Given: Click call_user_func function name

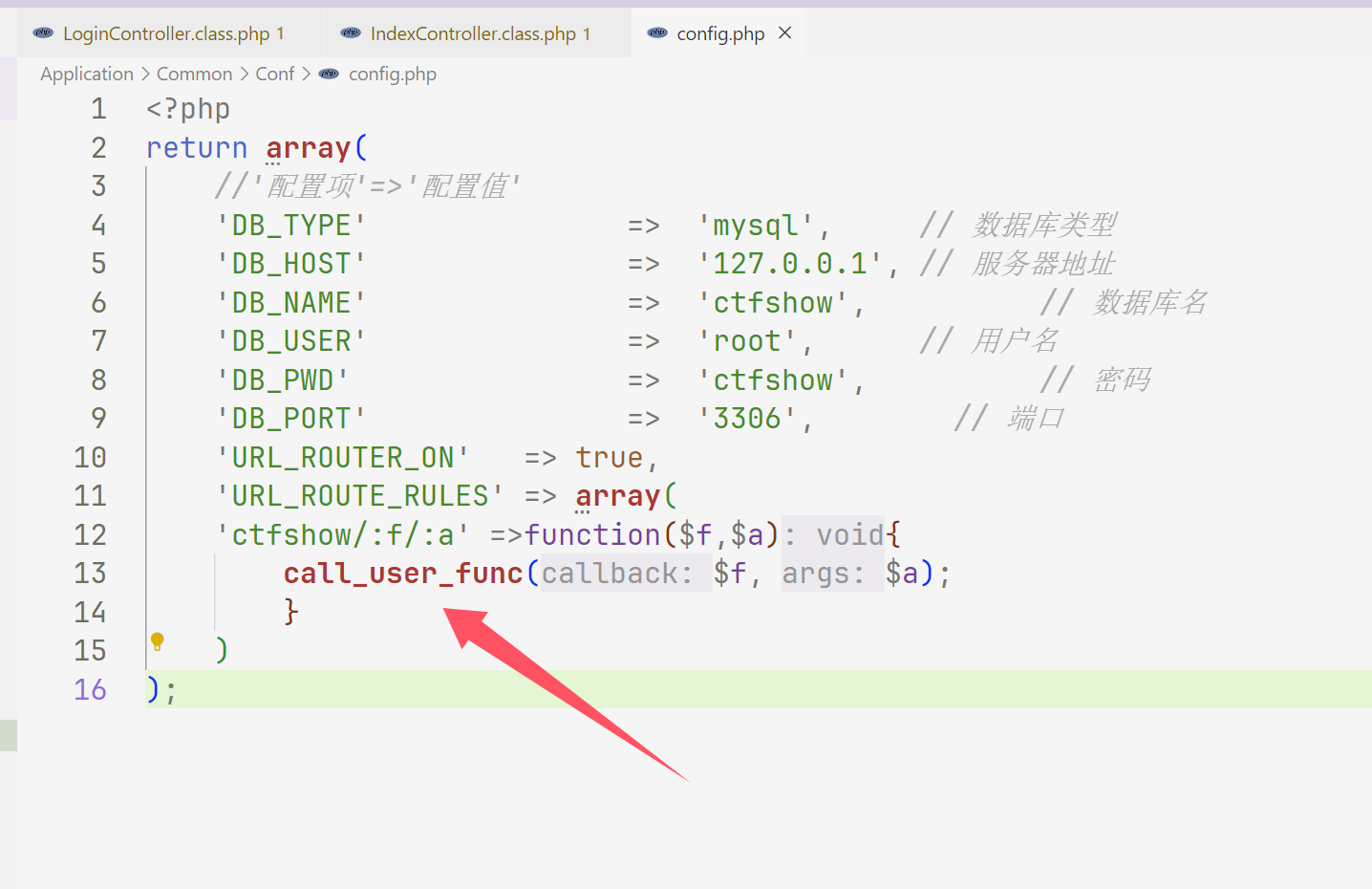Looking at the screenshot, I should coord(402,574).
